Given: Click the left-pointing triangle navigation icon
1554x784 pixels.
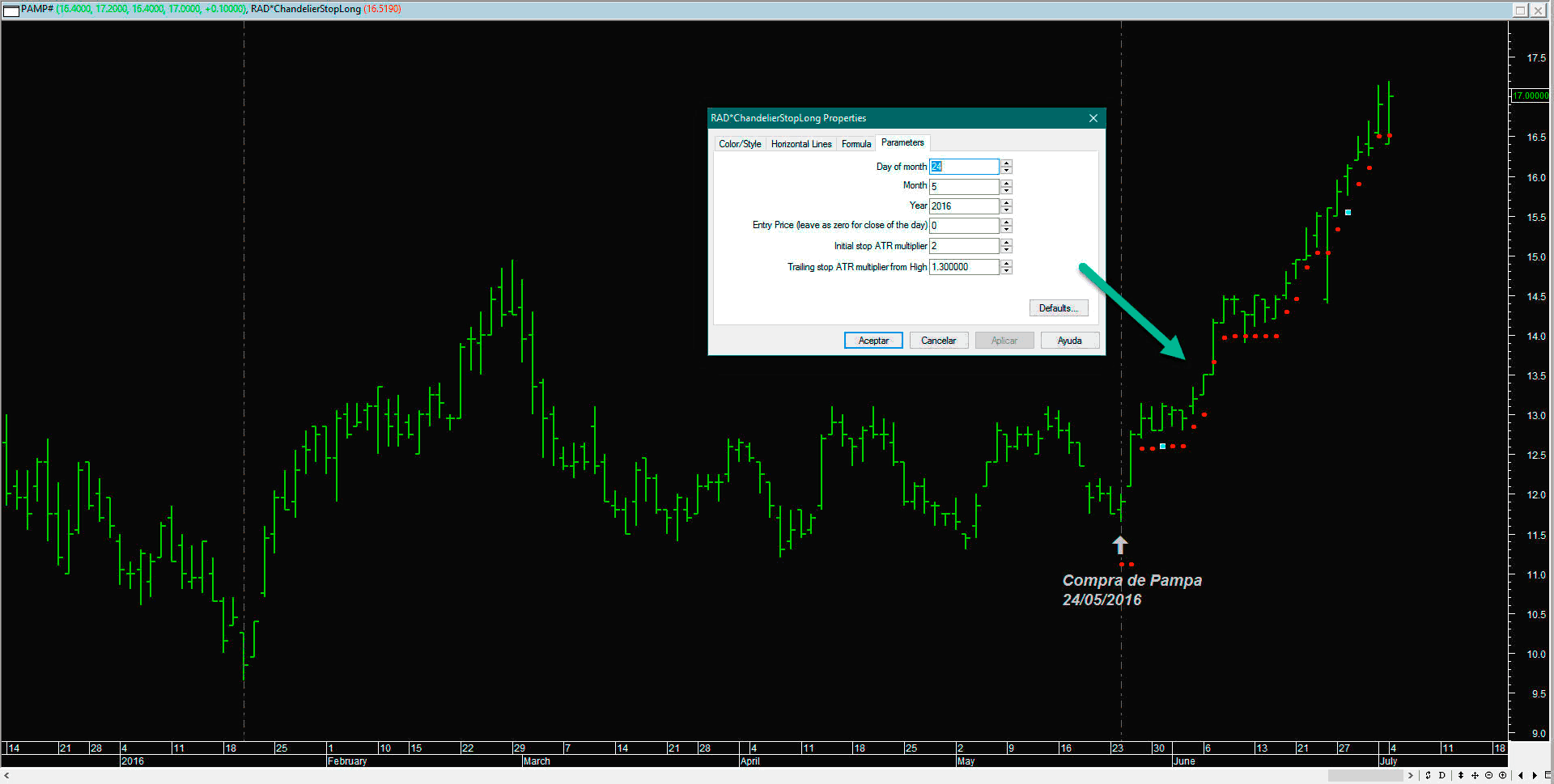Looking at the screenshot, I should pyautogui.click(x=1521, y=775).
